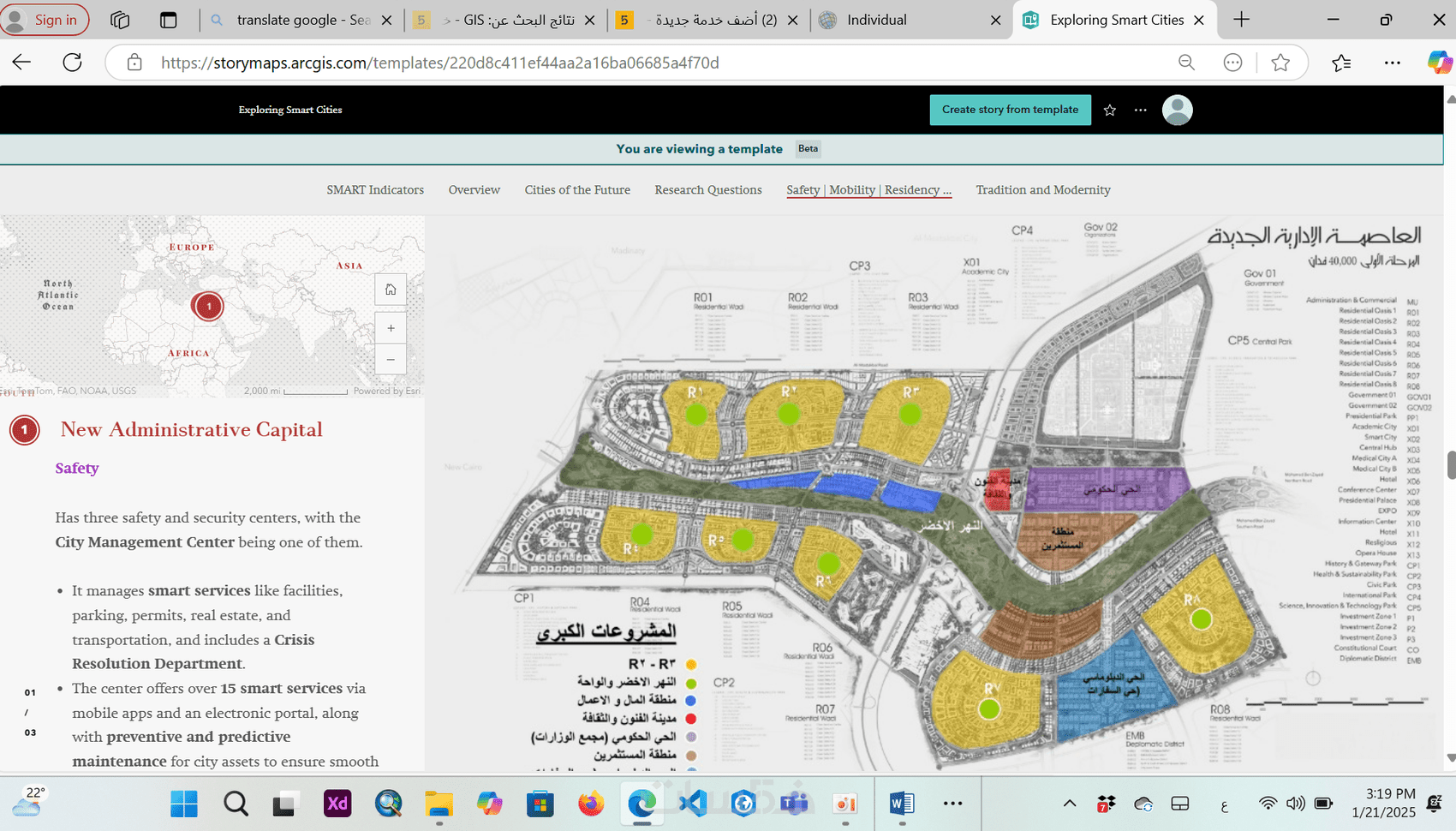Image resolution: width=1456 pixels, height=831 pixels.
Task: Open Windows Search from the taskbar
Action: [x=236, y=804]
